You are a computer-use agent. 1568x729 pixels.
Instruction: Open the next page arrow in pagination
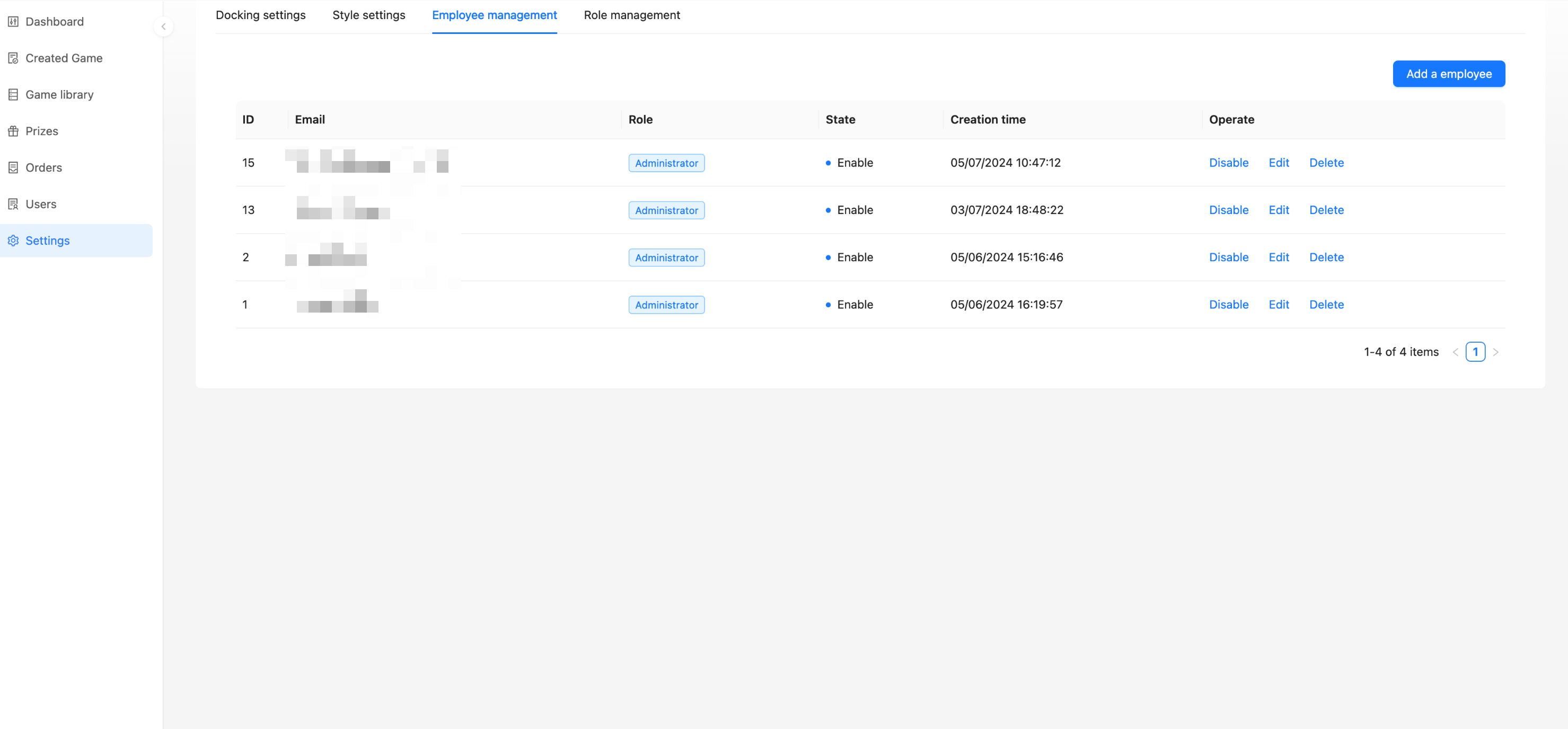click(1496, 352)
